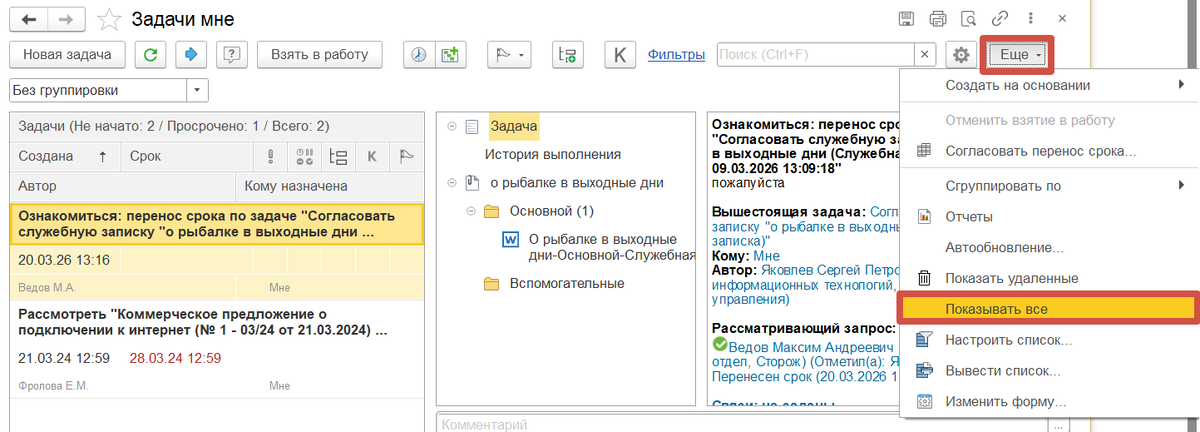1200x432 pixels.
Task: Select 'Вывести список...' menu item
Action: tap(1003, 371)
